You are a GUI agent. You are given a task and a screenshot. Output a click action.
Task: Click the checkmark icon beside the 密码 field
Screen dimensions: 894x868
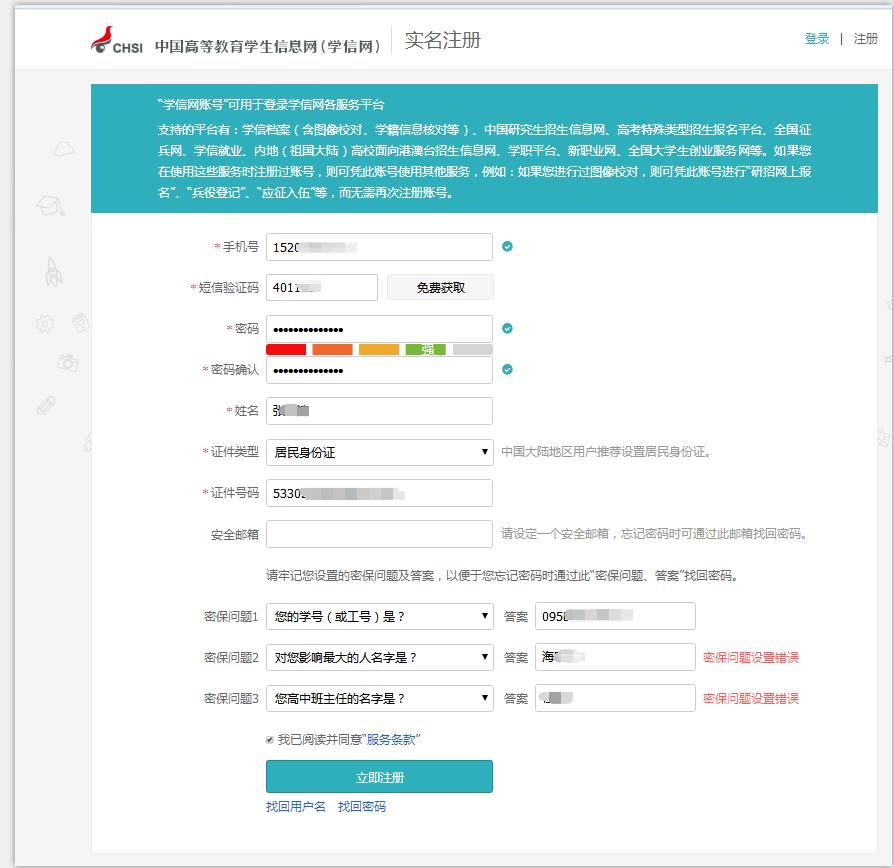click(x=507, y=328)
